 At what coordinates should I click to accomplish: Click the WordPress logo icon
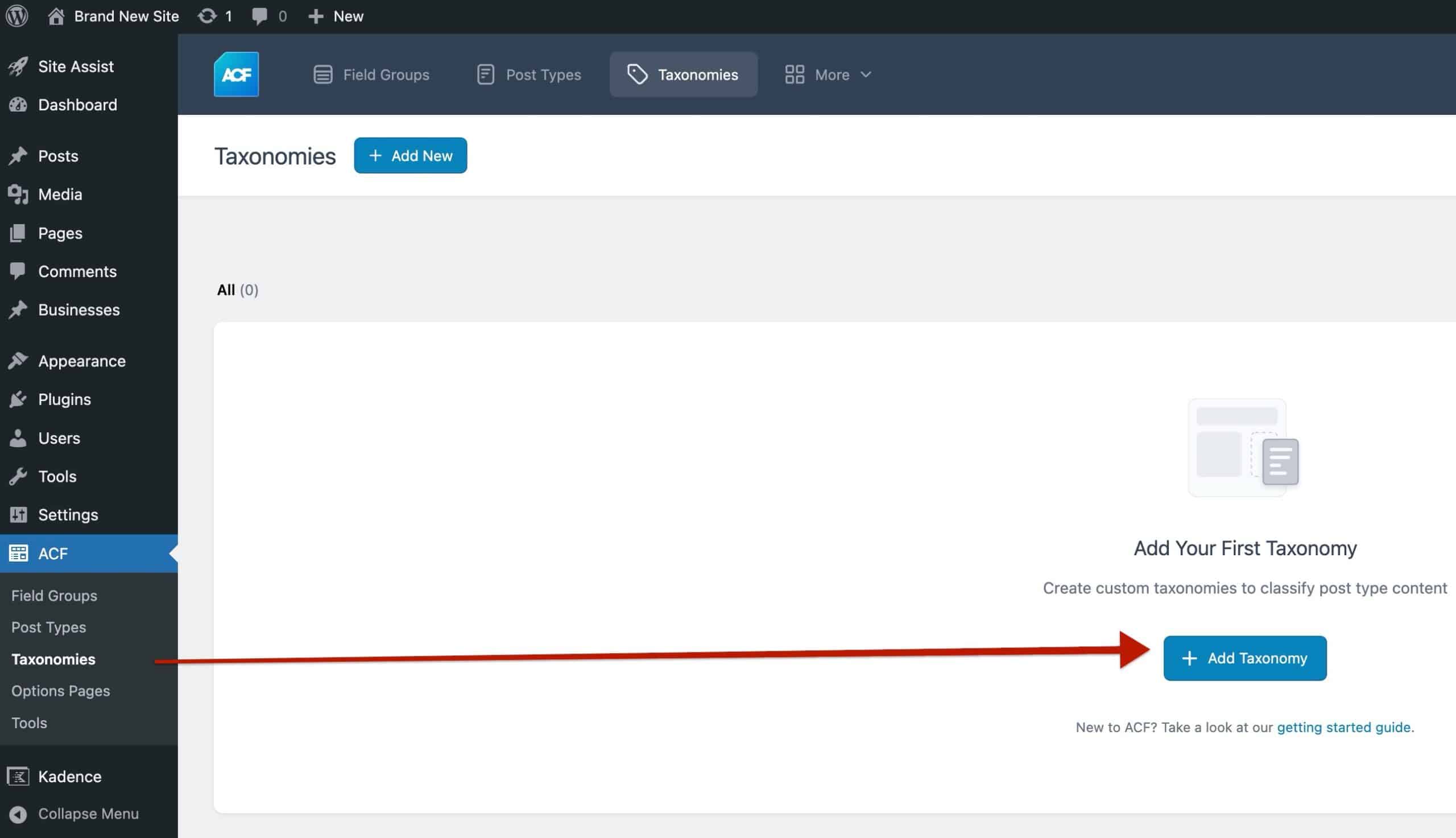coord(17,15)
